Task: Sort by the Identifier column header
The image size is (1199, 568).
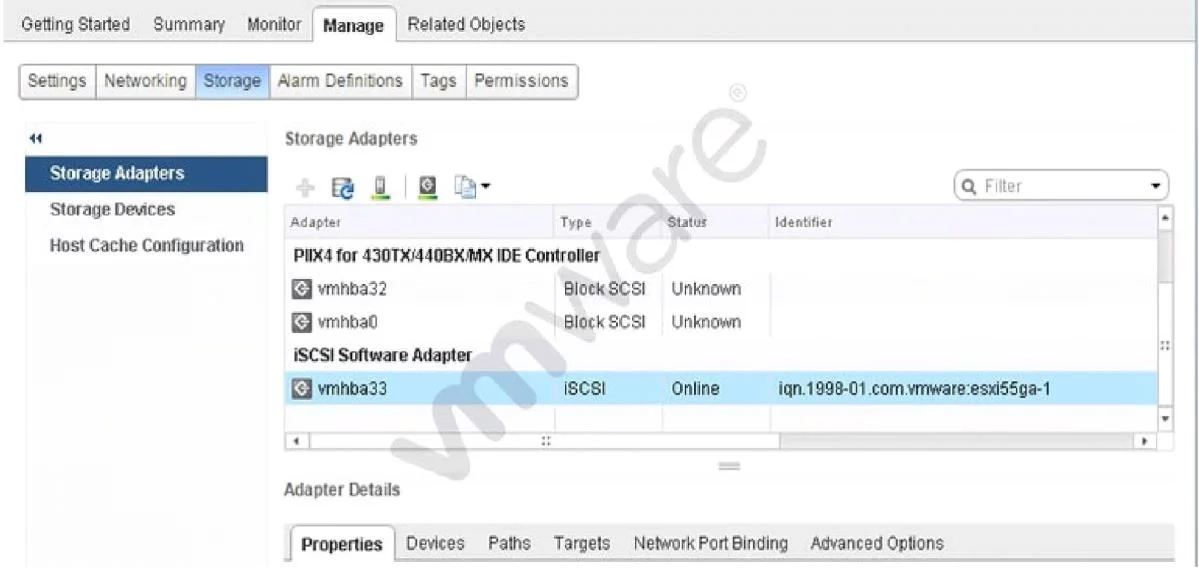Action: coord(963,222)
